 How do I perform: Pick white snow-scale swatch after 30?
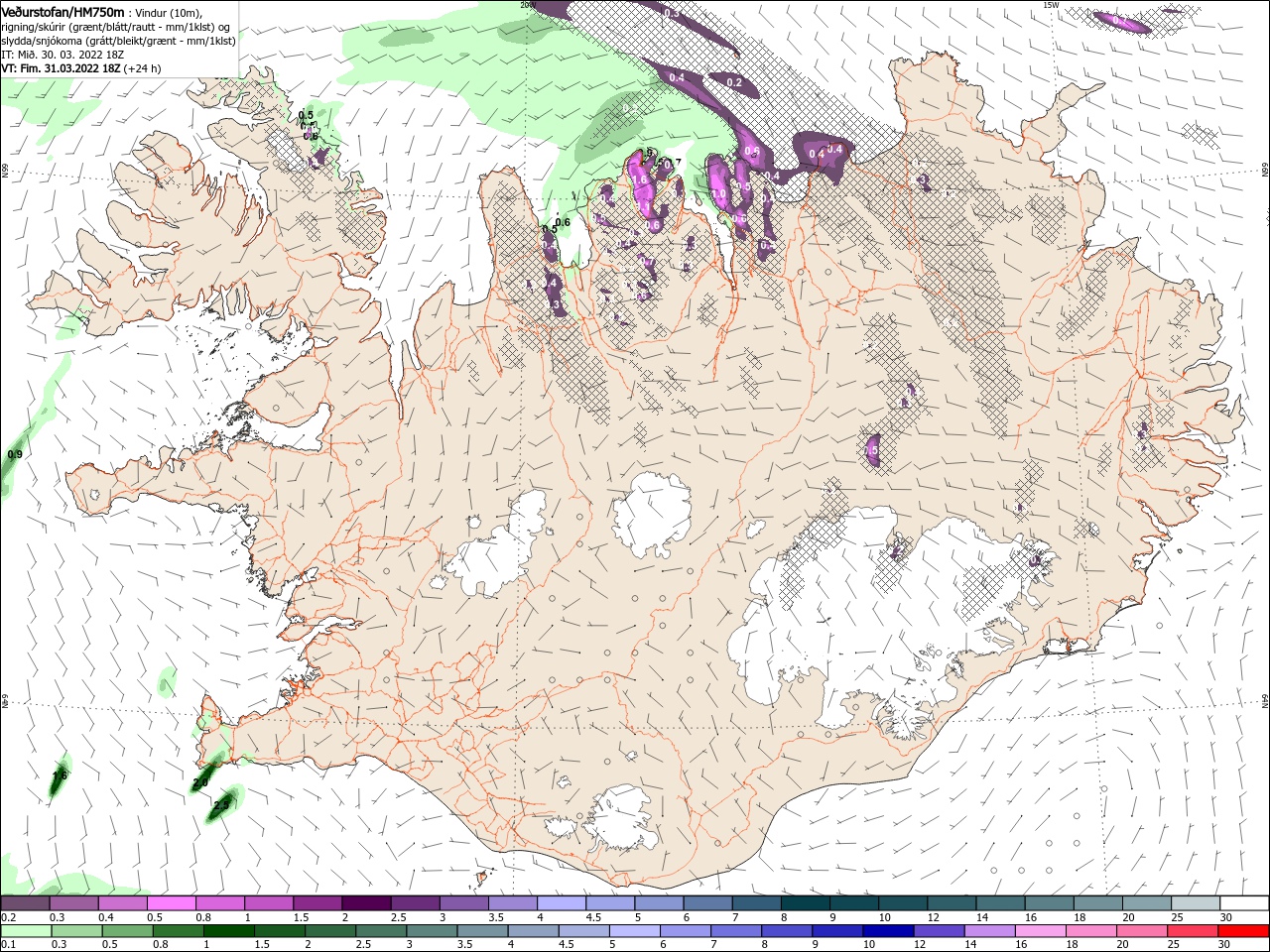pos(1245,903)
